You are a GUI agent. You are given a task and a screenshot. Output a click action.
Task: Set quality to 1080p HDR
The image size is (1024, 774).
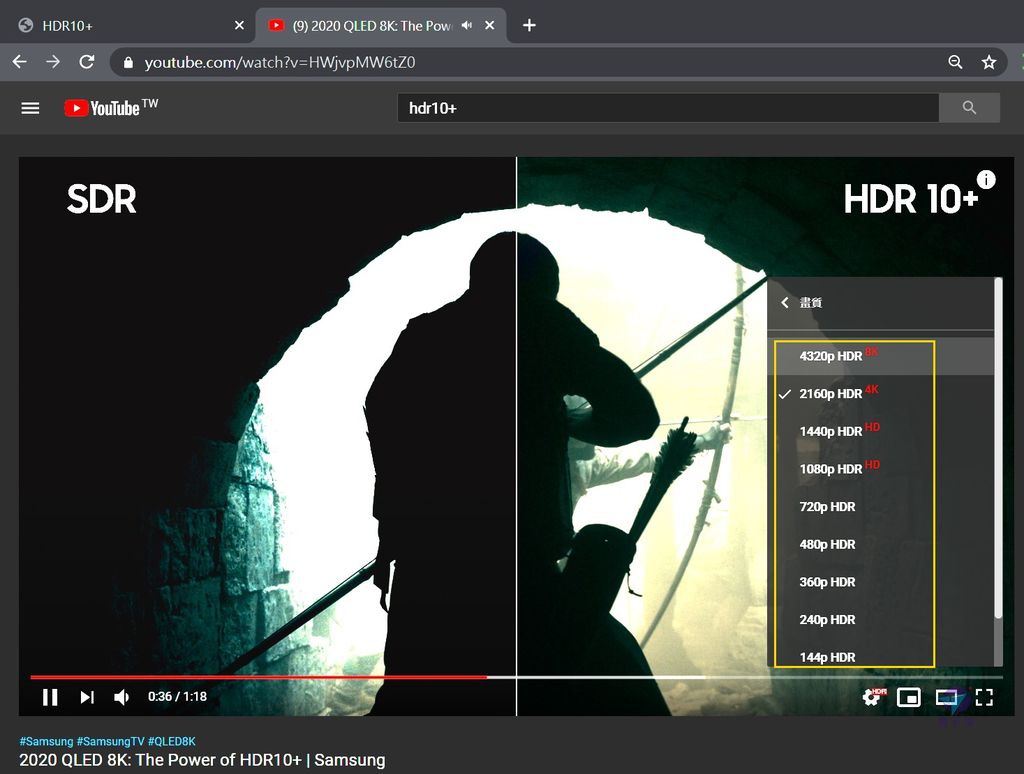(x=880, y=469)
